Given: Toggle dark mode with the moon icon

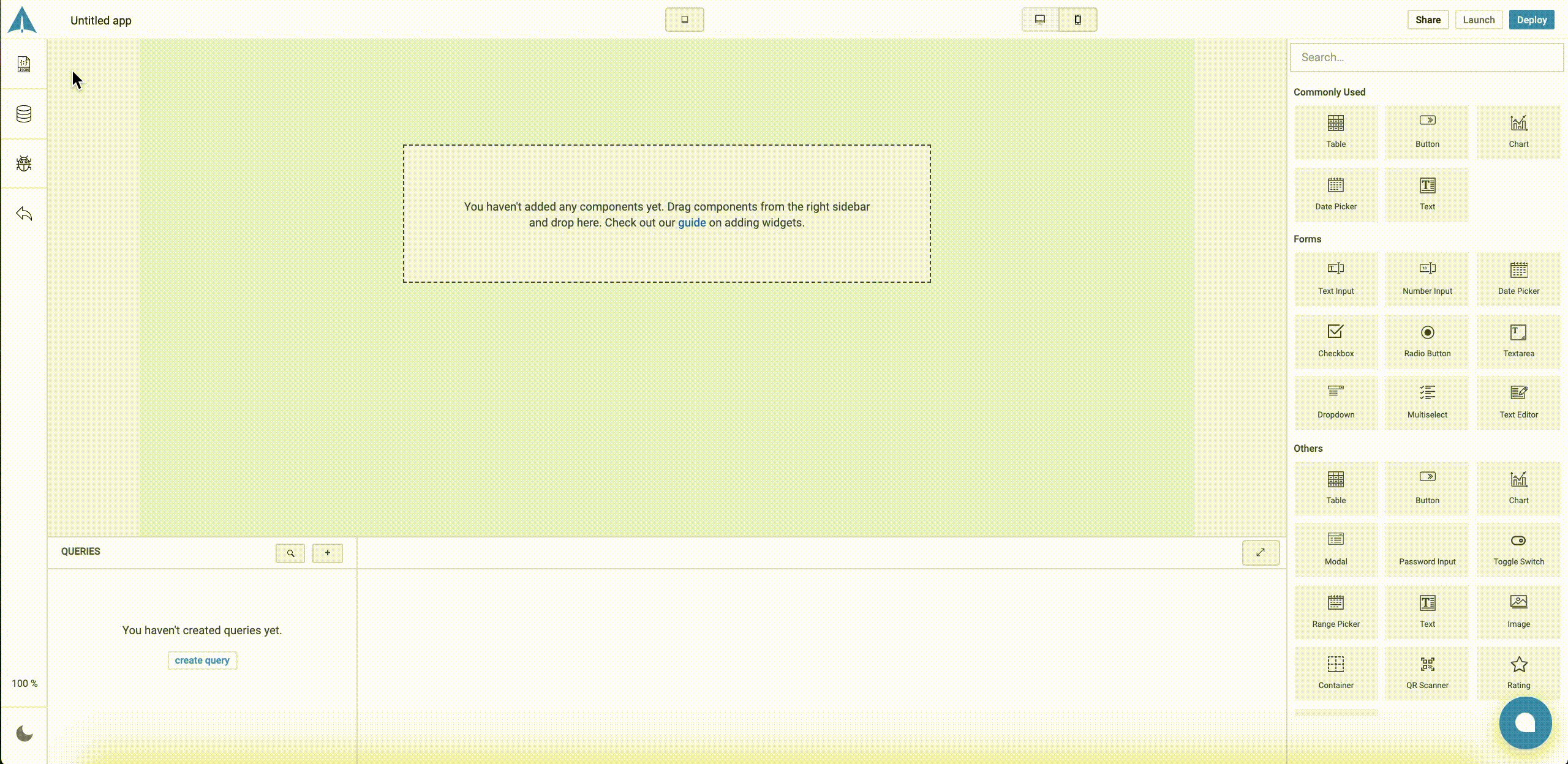Looking at the screenshot, I should [x=24, y=733].
